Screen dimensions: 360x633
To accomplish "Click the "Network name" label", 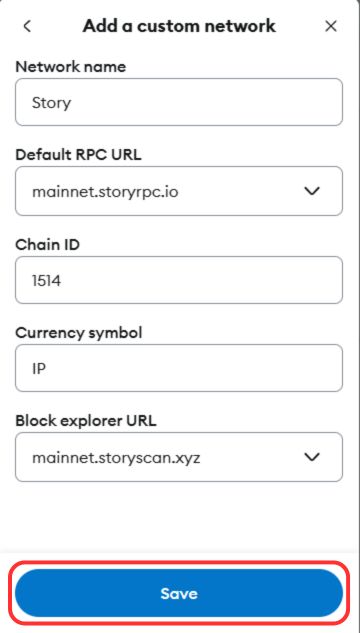I will (71, 67).
